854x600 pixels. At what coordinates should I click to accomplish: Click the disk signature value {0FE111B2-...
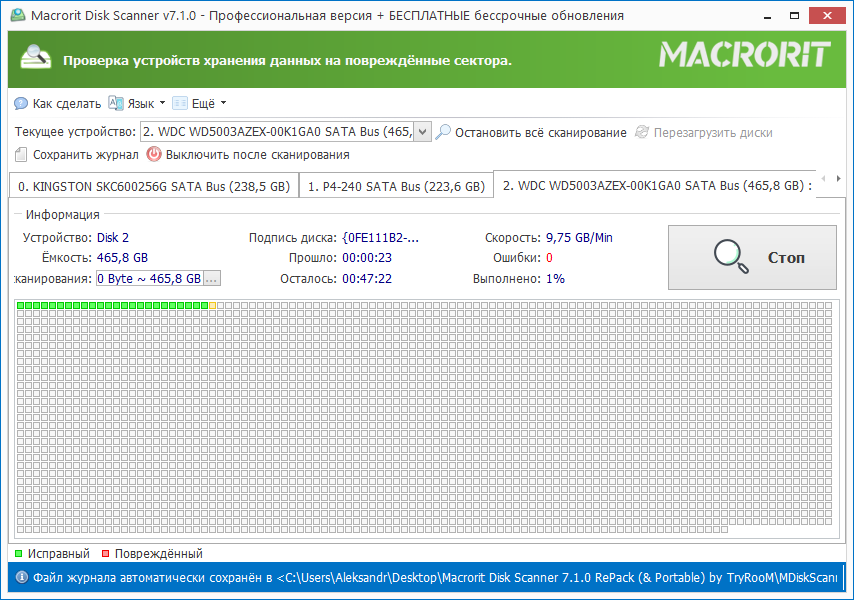[380, 237]
